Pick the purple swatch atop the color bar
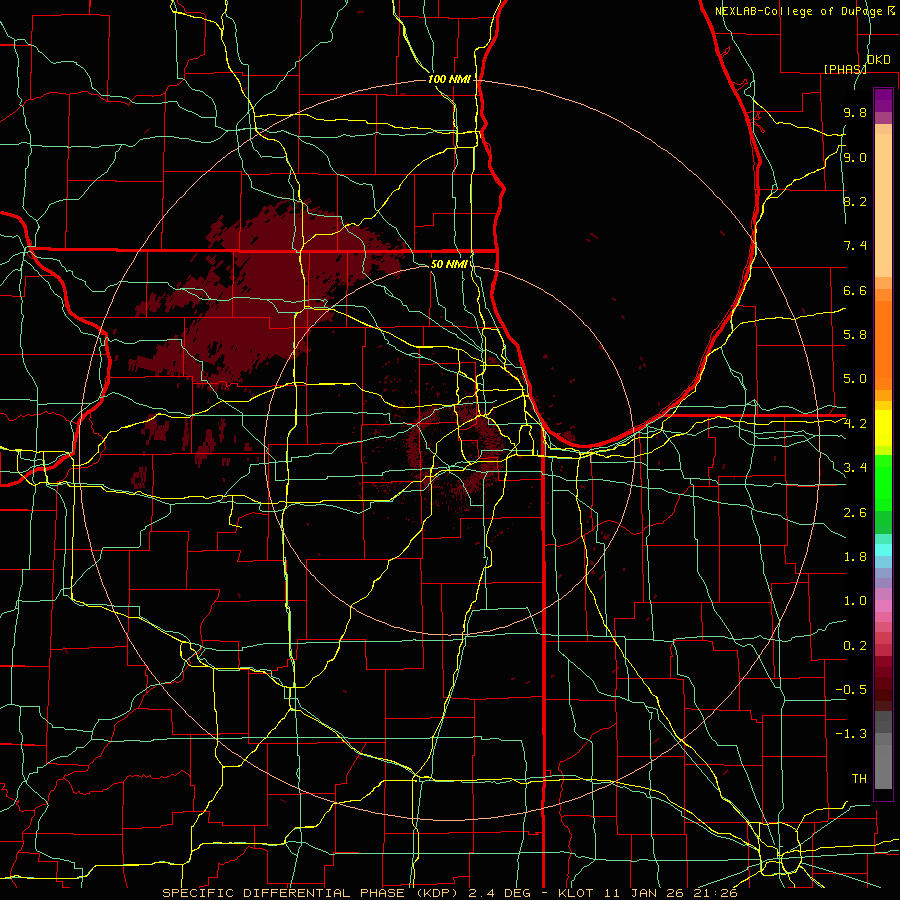The height and width of the screenshot is (900, 900). tap(883, 100)
